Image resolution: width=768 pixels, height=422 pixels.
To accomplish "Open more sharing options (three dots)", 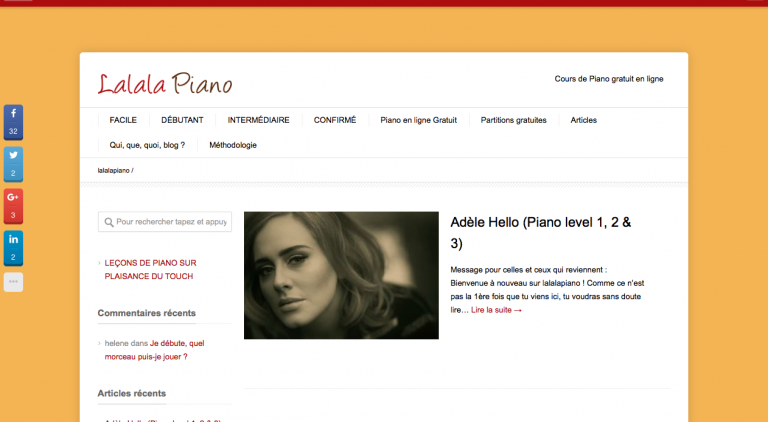I will pyautogui.click(x=13, y=282).
